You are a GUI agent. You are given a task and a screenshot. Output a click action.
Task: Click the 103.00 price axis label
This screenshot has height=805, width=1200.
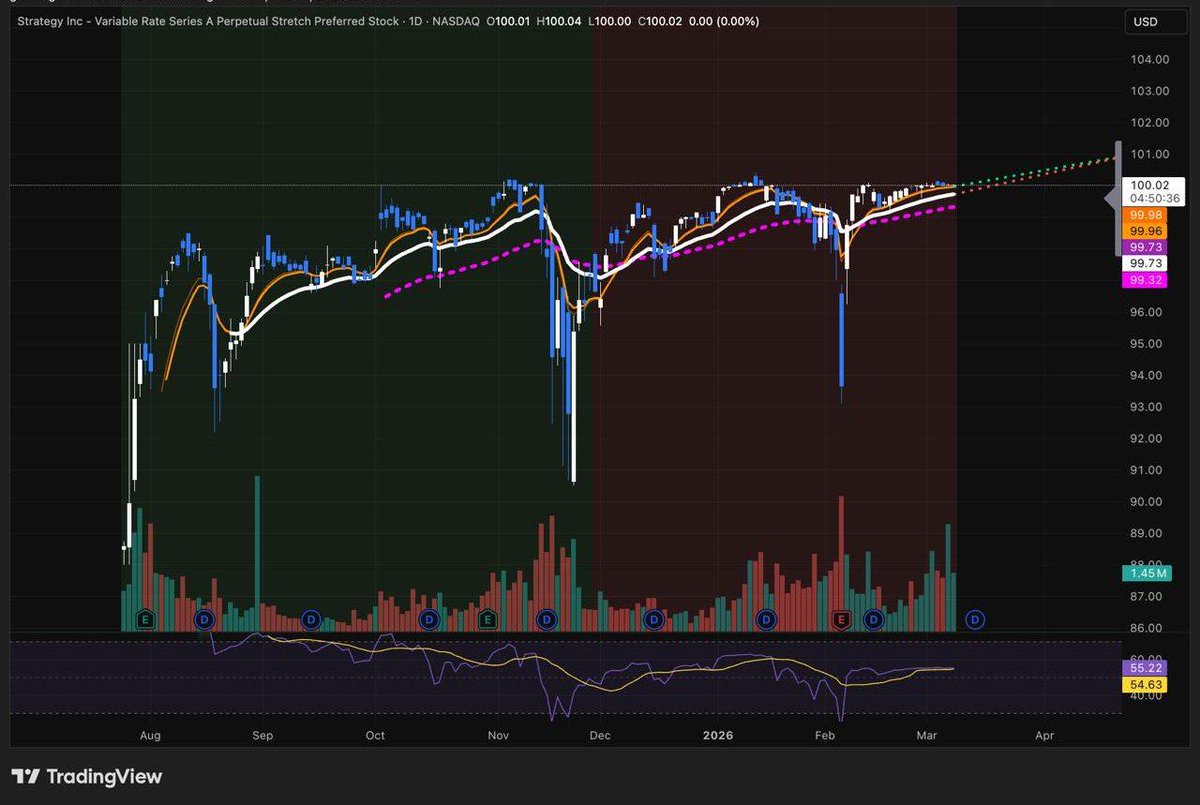coord(1149,91)
